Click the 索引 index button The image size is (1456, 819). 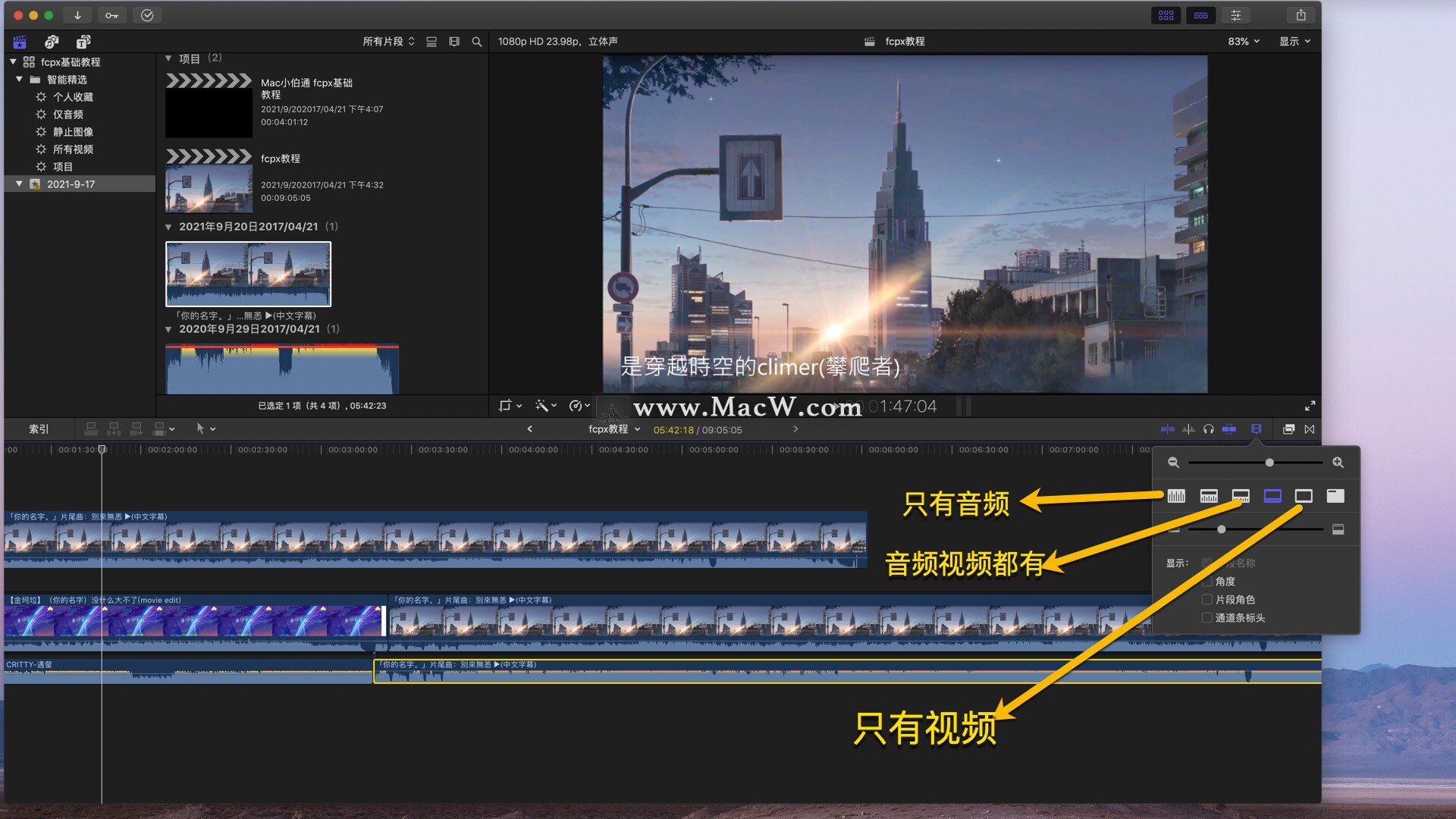tap(39, 429)
